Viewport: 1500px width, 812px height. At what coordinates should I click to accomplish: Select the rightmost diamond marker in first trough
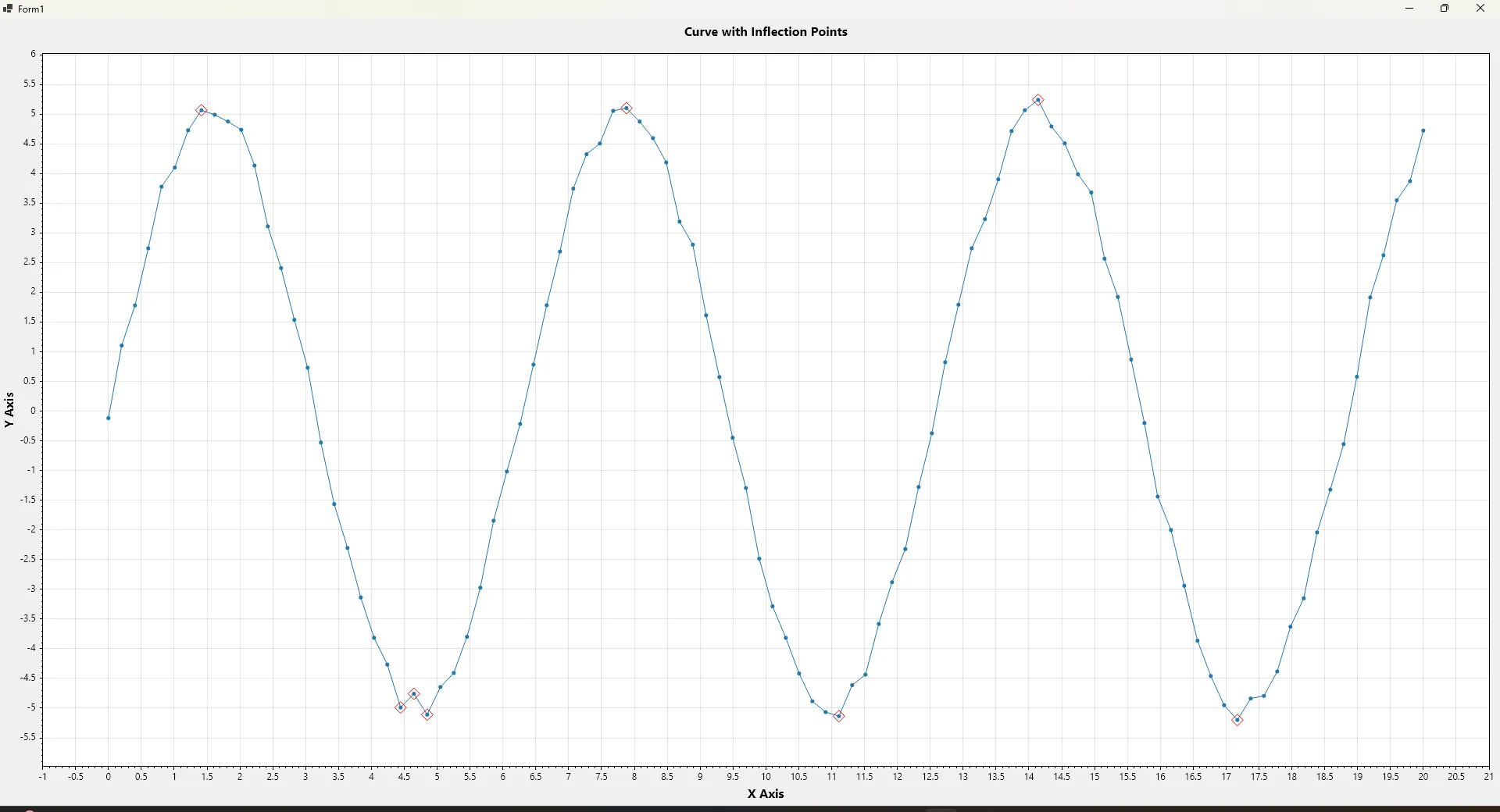tap(427, 715)
